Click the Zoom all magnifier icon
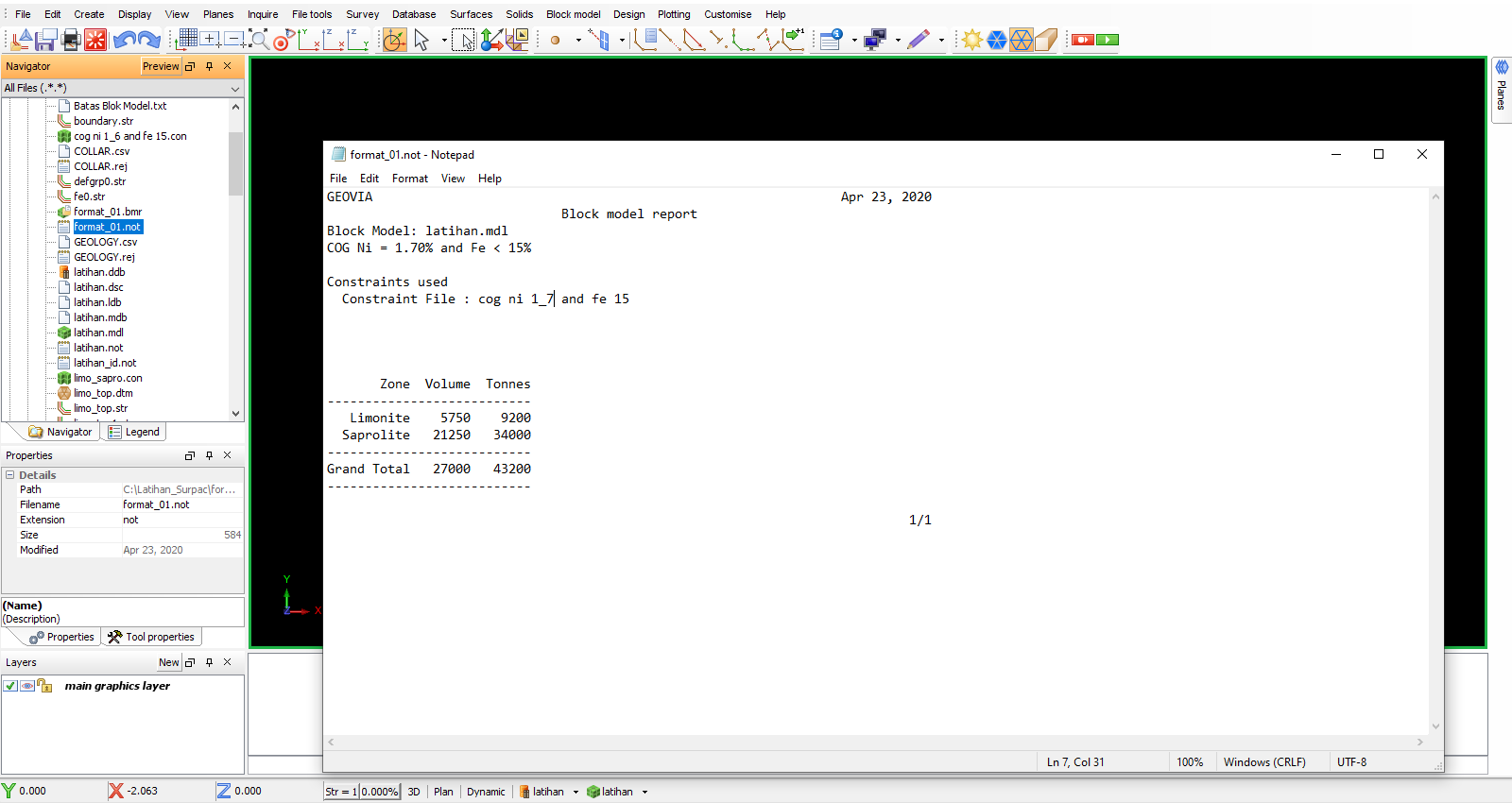Viewport: 1512px width, 803px height. [258, 40]
